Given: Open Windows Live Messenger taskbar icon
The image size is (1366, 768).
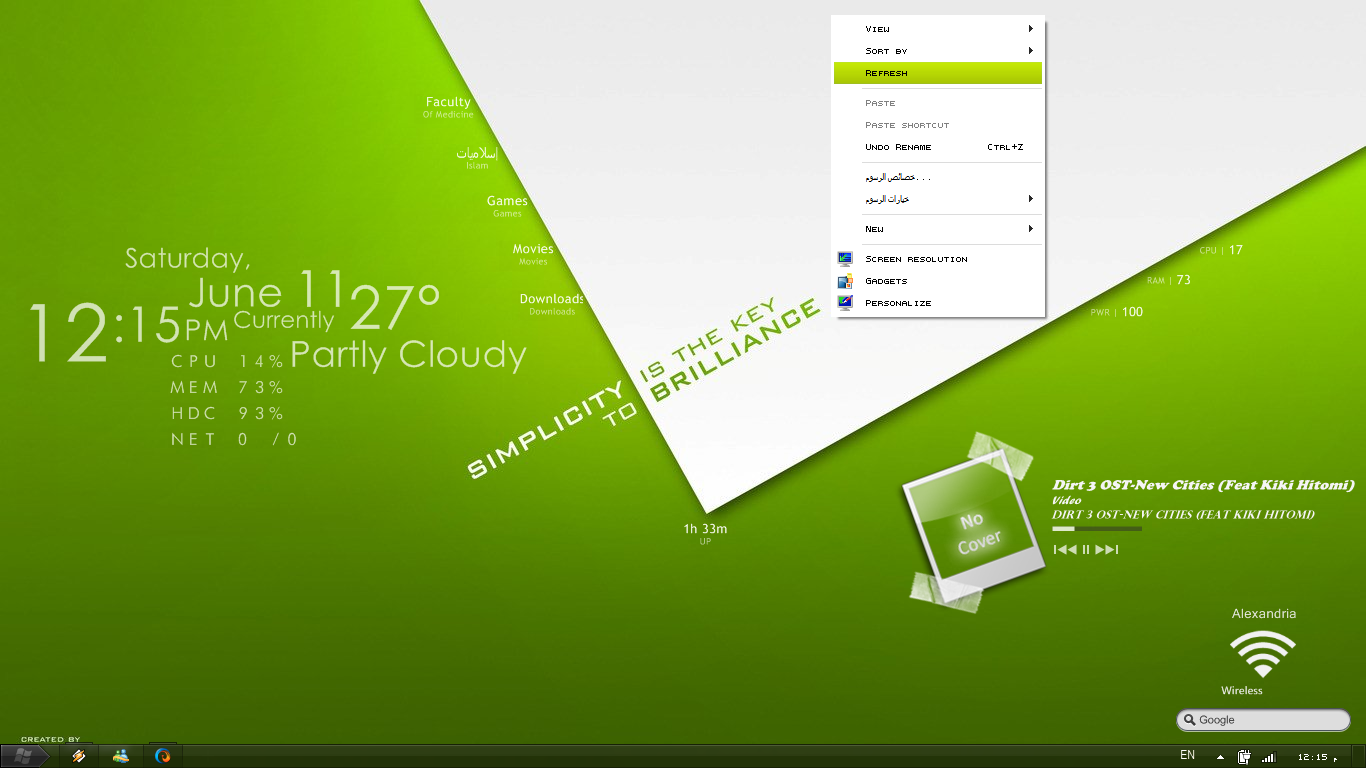Looking at the screenshot, I should click(x=121, y=756).
